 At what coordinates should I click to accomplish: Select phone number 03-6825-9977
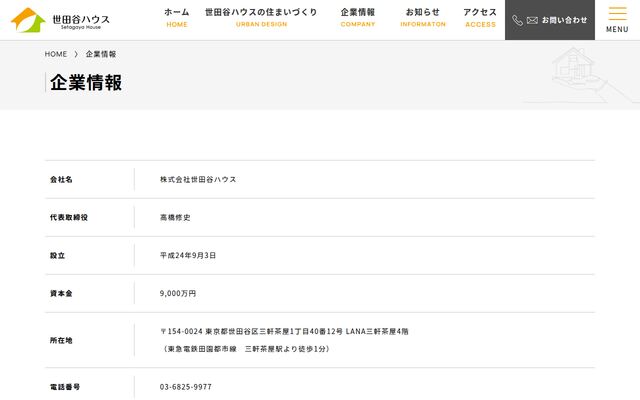coord(186,387)
